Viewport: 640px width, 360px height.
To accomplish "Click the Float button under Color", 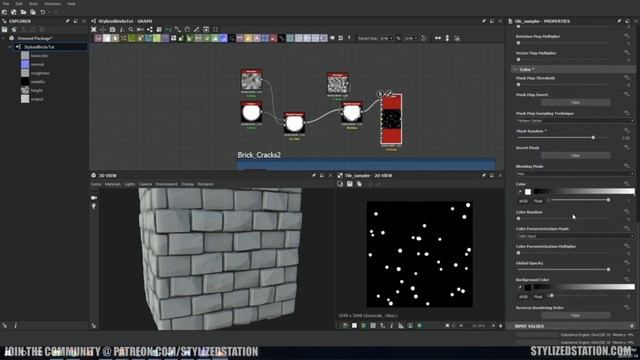I will pyautogui.click(x=538, y=201).
